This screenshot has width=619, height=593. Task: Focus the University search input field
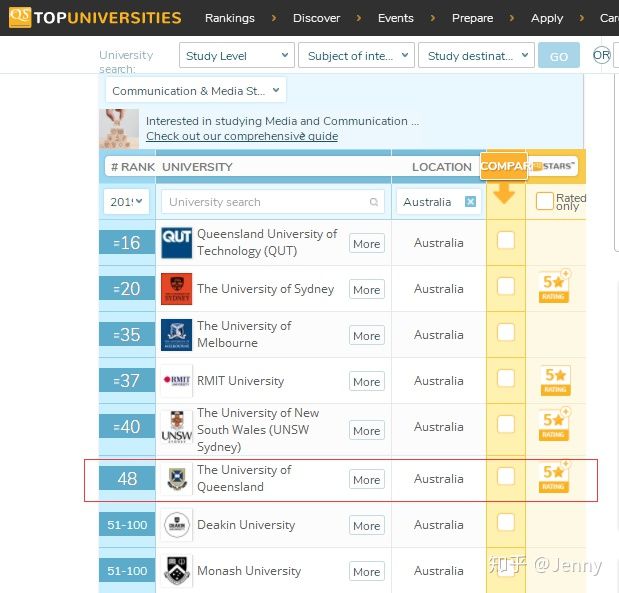click(x=273, y=202)
